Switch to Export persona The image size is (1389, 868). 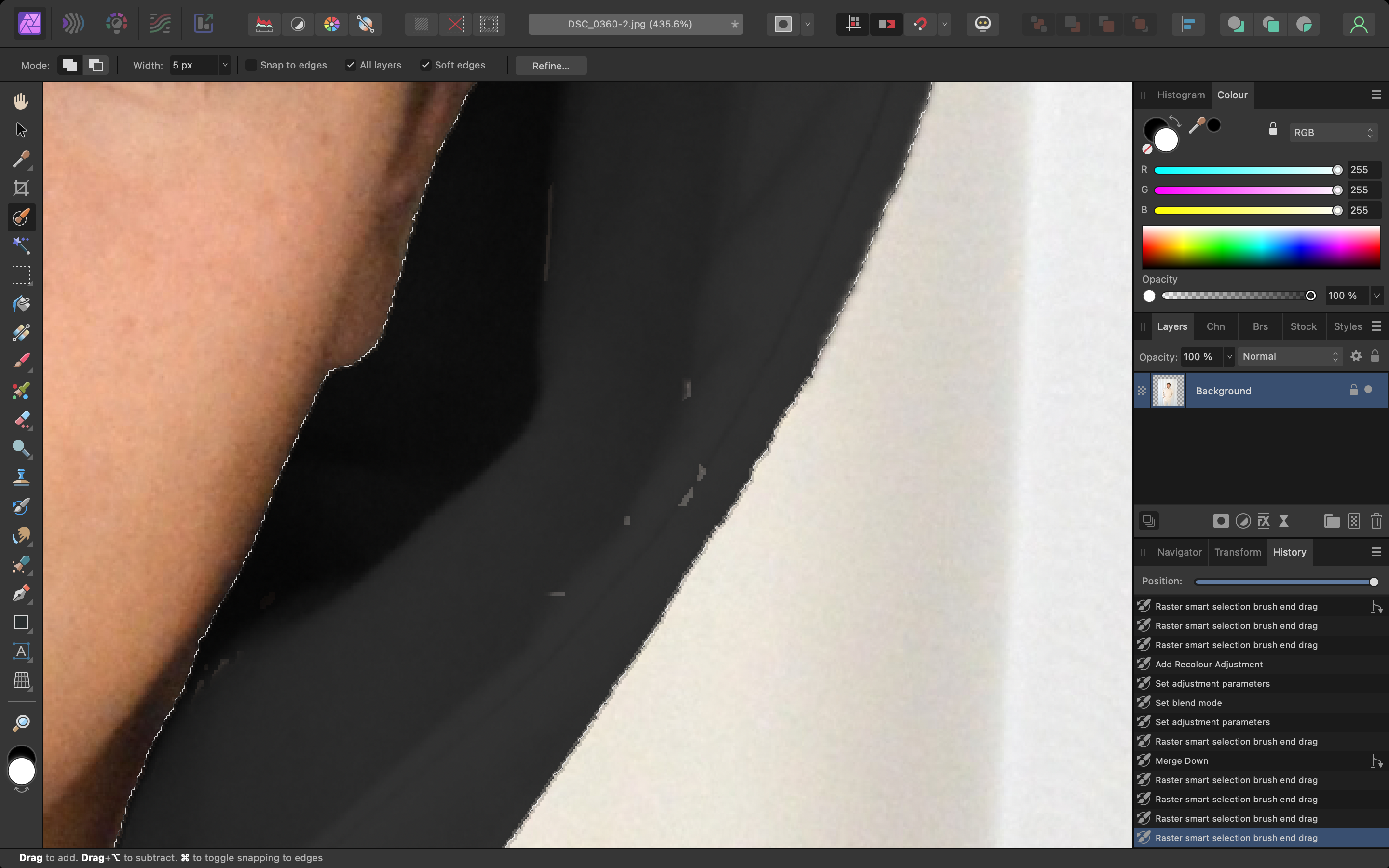[203, 24]
